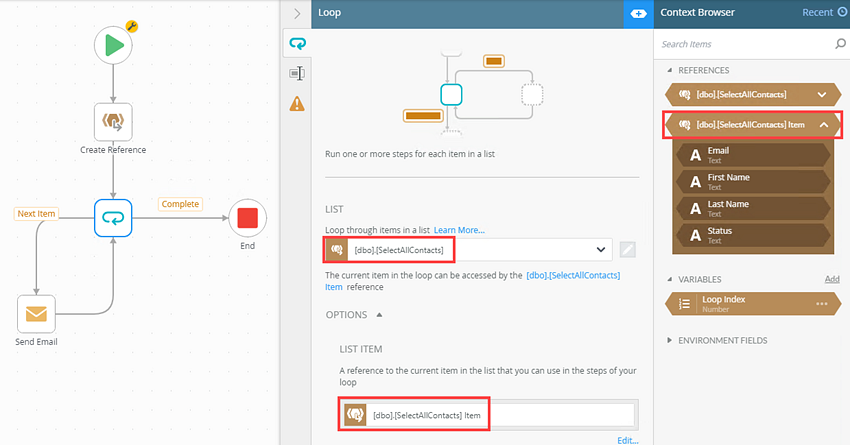The width and height of the screenshot is (850, 445).
Task: Click the letter A icon beside Email
Action: pyautogui.click(x=695, y=156)
